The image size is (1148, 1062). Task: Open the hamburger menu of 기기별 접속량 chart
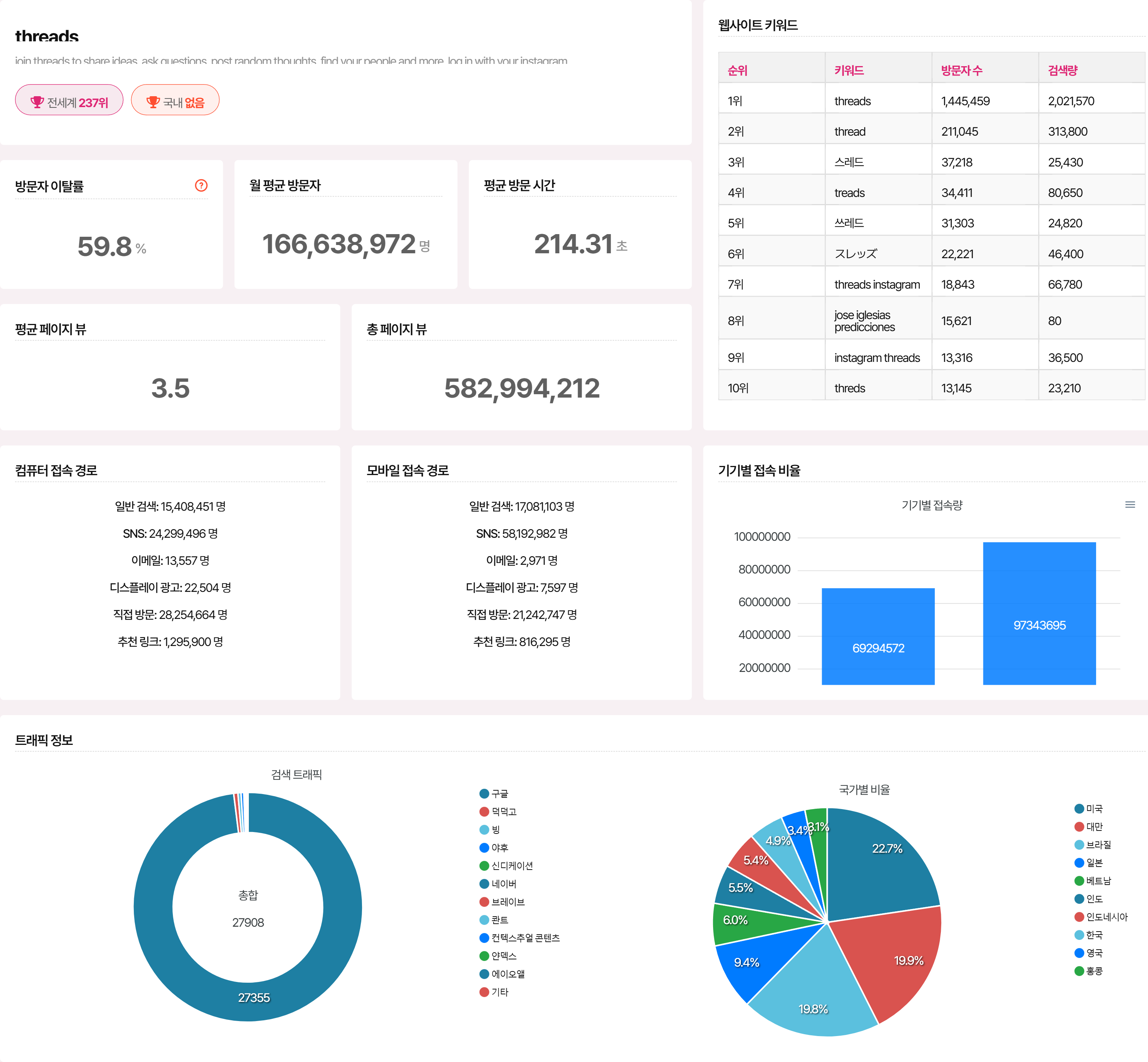click(1130, 505)
